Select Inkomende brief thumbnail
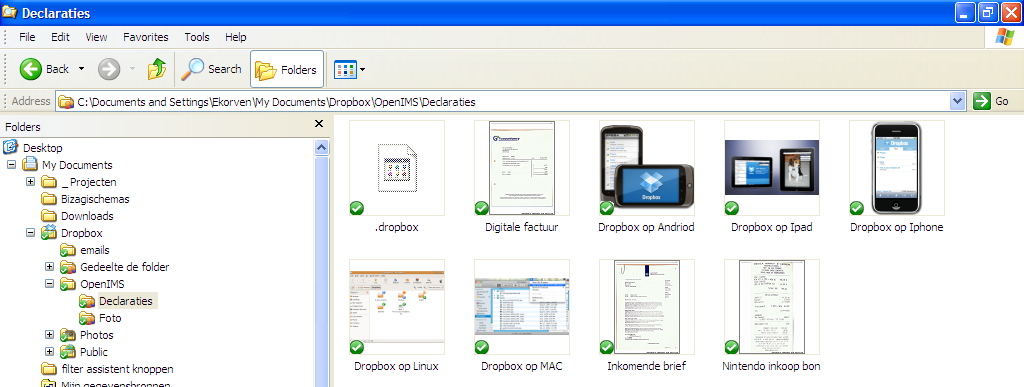The height and width of the screenshot is (387, 1024). click(x=647, y=307)
